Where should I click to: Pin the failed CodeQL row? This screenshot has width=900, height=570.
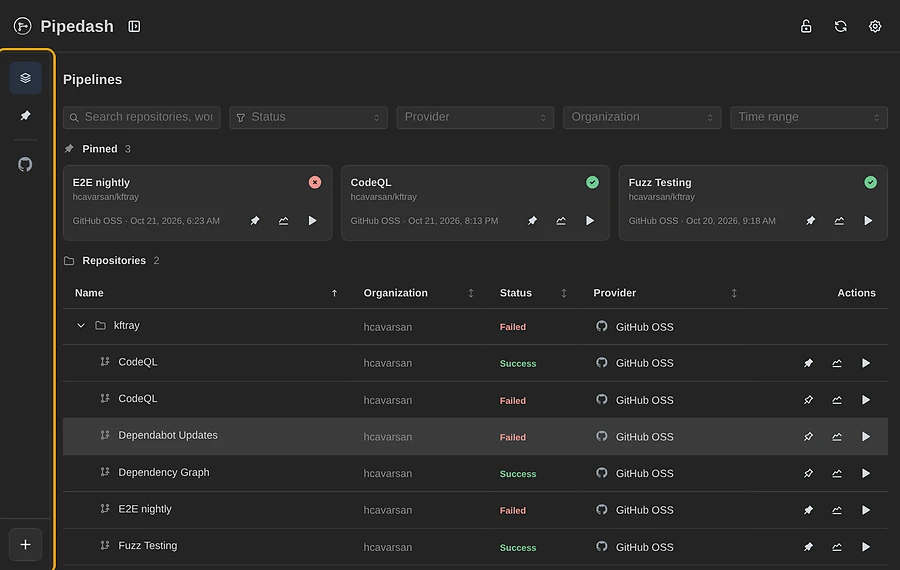pyautogui.click(x=808, y=400)
